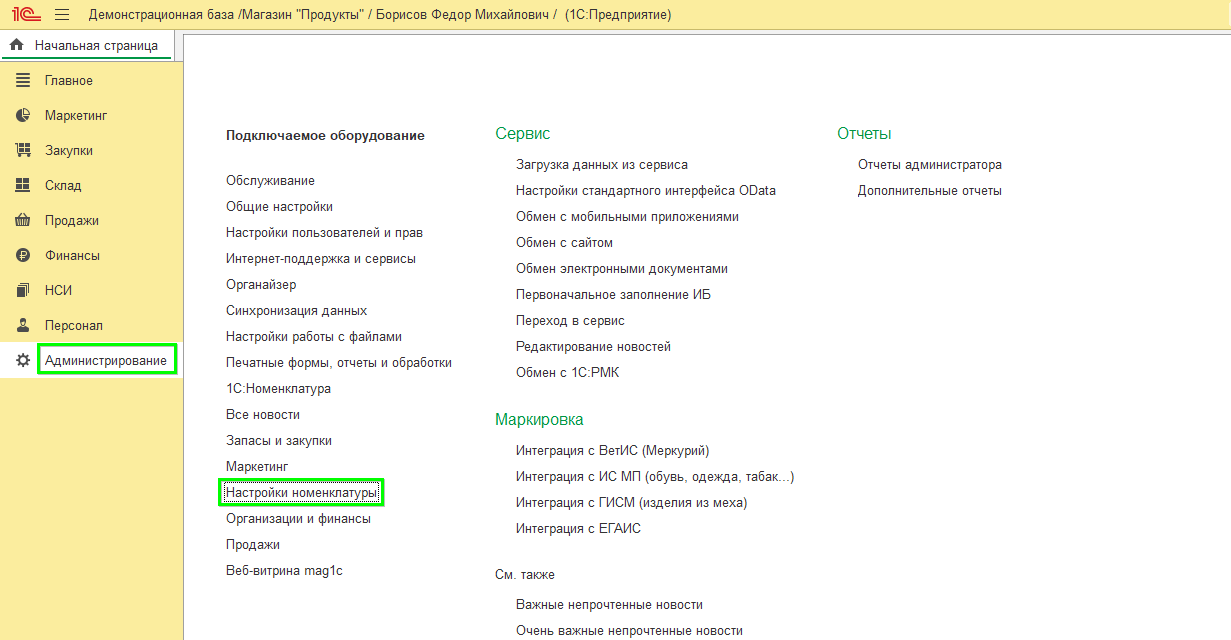Viewport: 1231px width, 640px height.
Task: Open the Продажи section in the sidebar
Action: click(72, 220)
